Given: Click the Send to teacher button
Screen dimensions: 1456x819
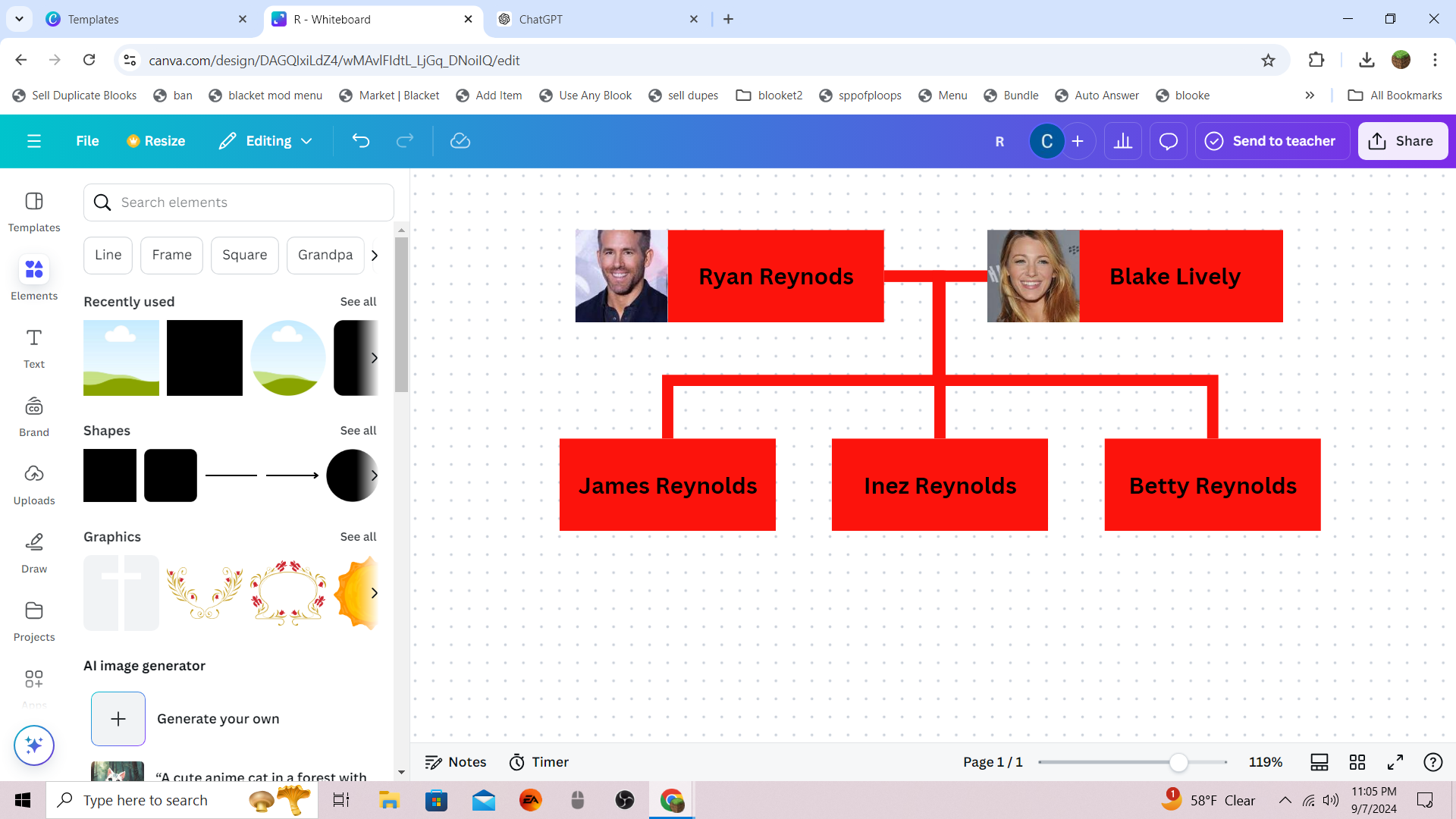Looking at the screenshot, I should coord(1272,141).
